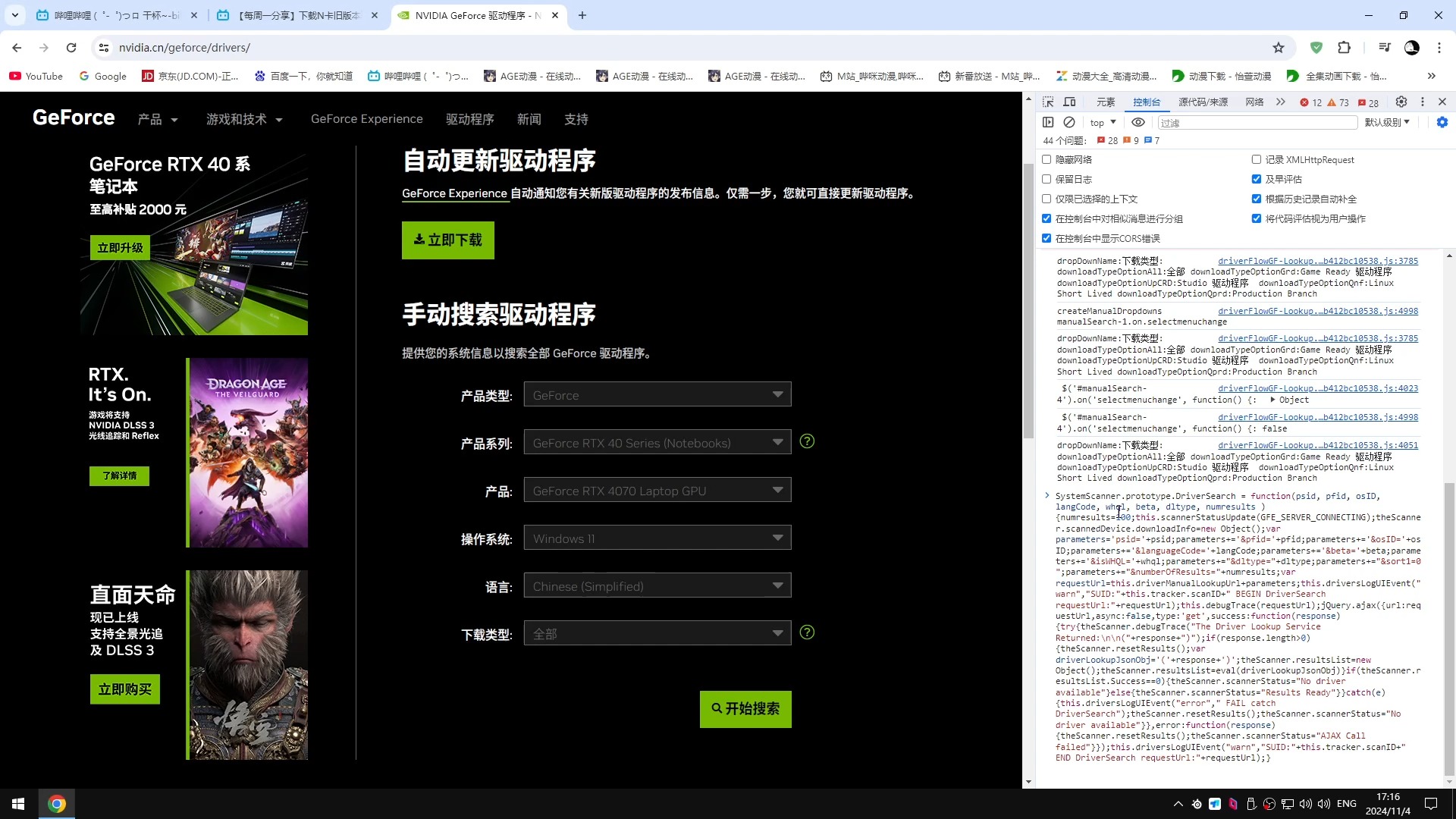Uncheck 在控制台中显示CORS错误
This screenshot has width=1456, height=819.
(x=1046, y=238)
